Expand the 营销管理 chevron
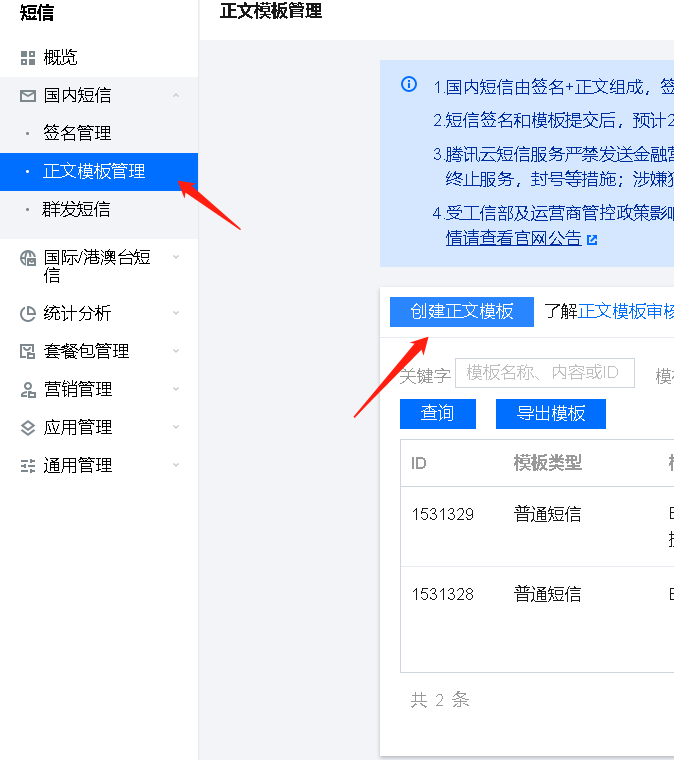The height and width of the screenshot is (760, 674). 176,389
